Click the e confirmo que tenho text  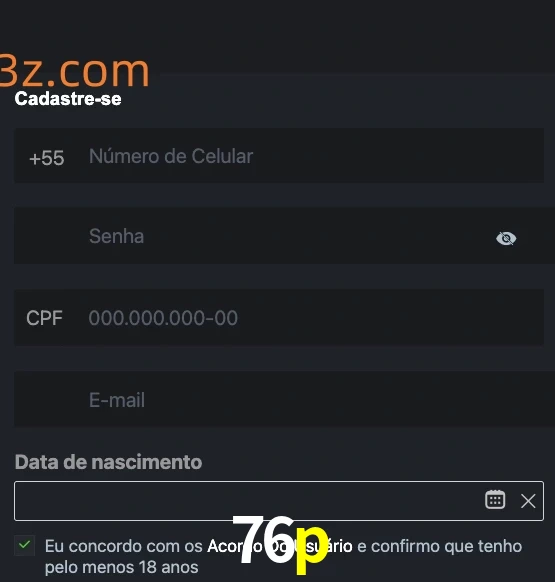tap(440, 546)
